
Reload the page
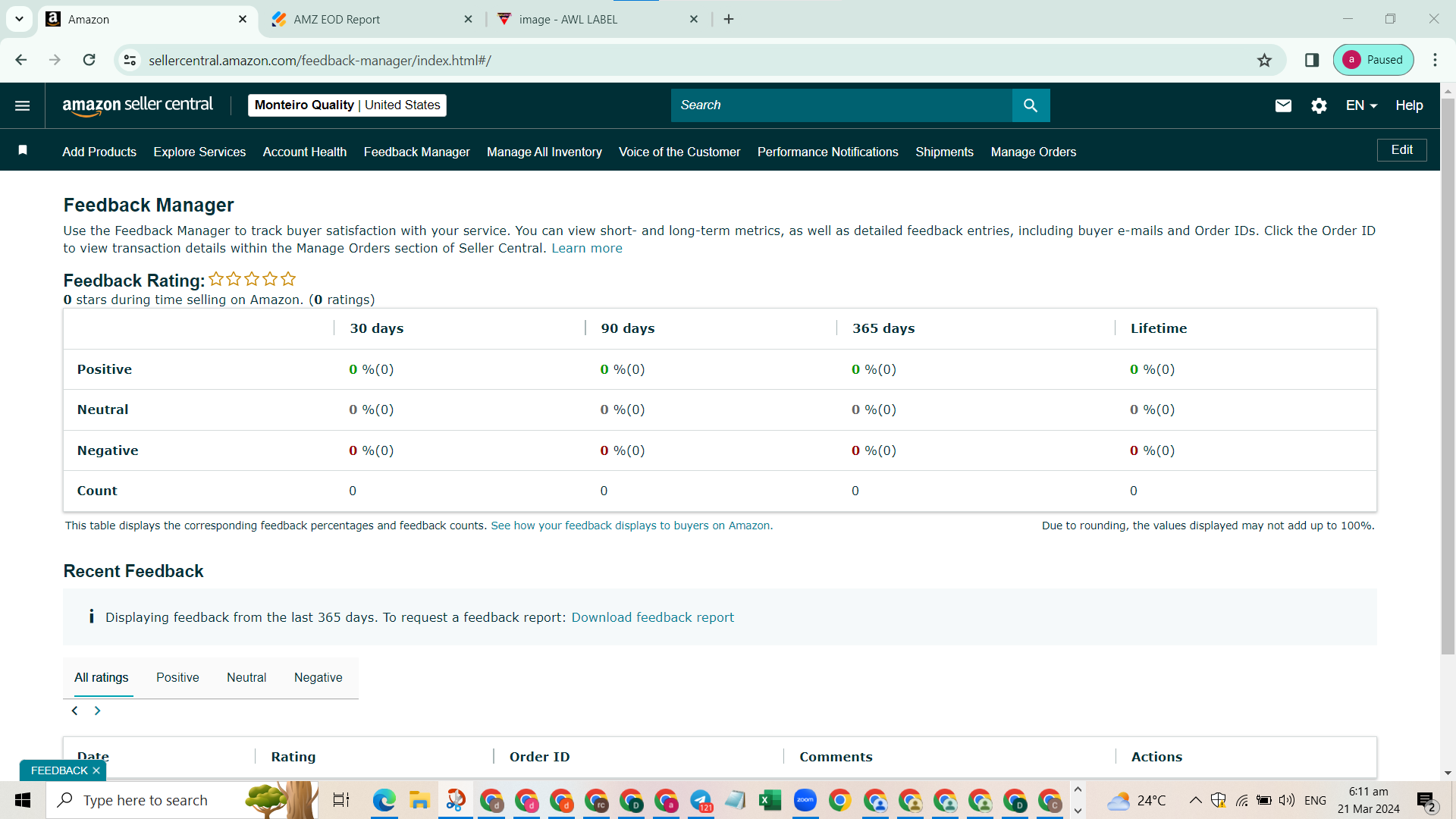(89, 60)
